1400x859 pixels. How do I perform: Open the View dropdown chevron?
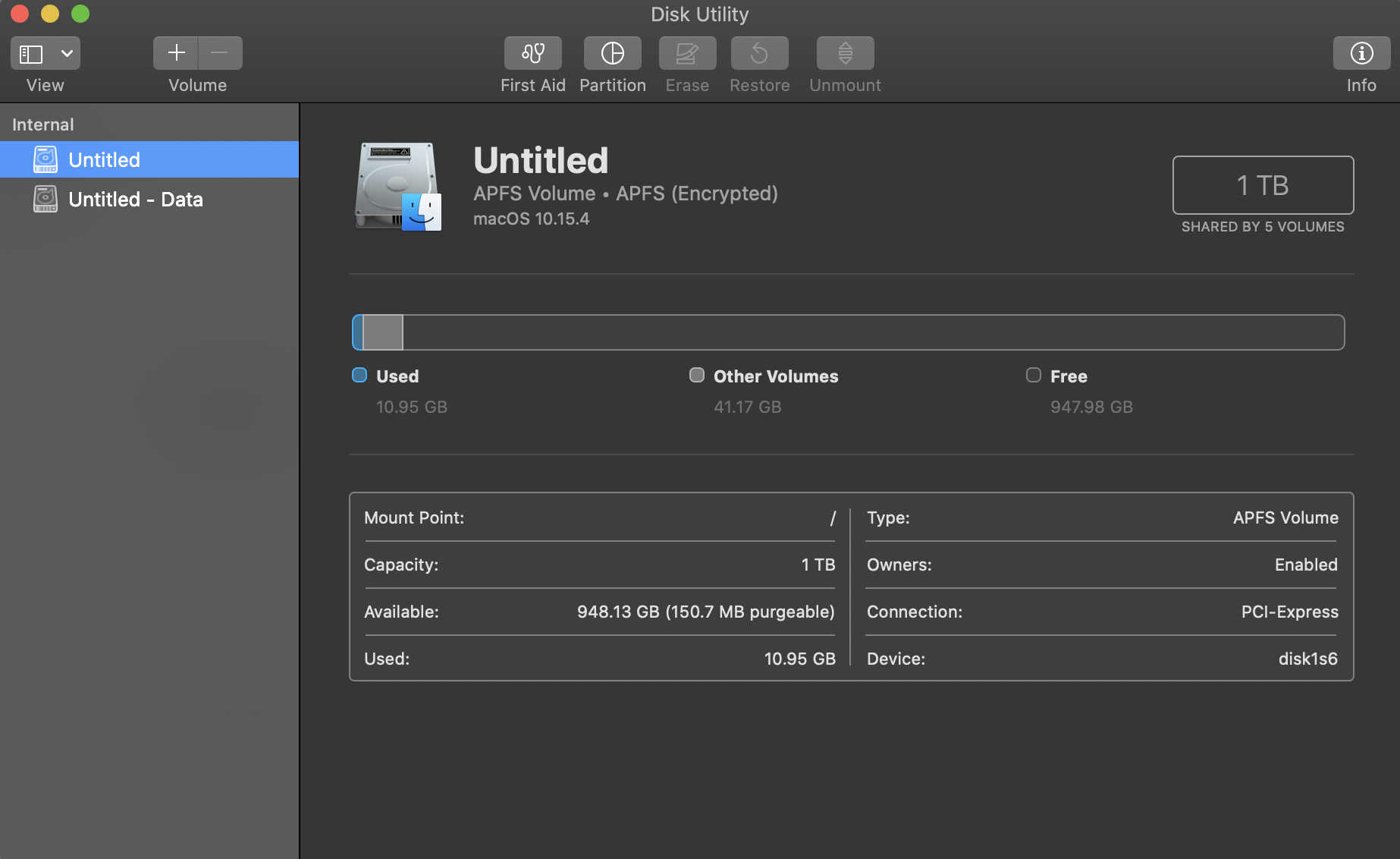[67, 54]
